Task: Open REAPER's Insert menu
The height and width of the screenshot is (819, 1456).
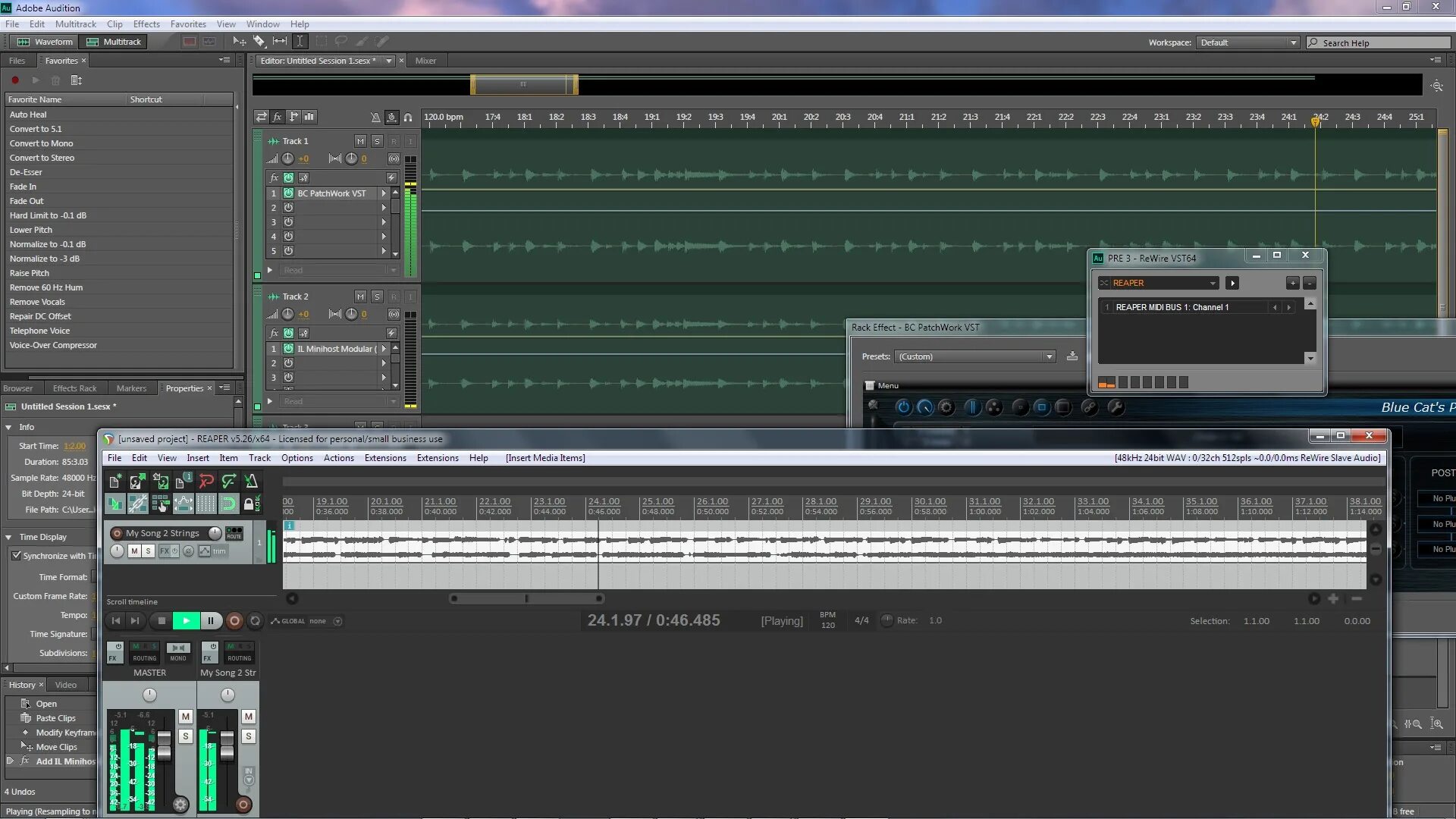Action: tap(198, 458)
